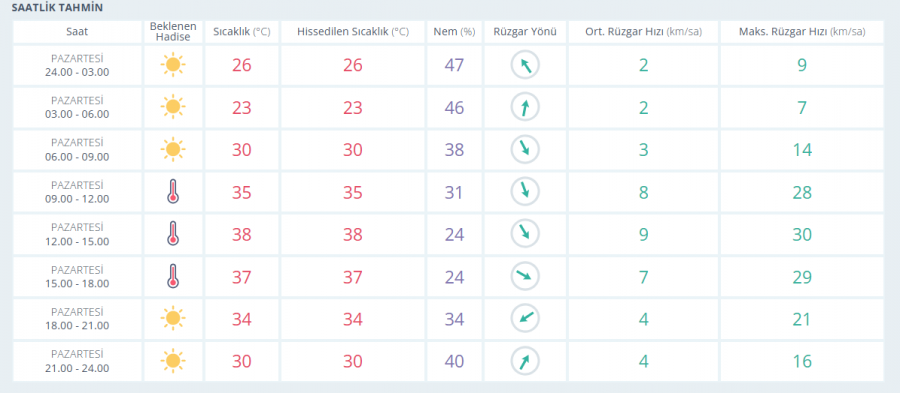This screenshot has height=393, width=900.
Task: Click the Rüzgar Yönü column header
Action: point(525,32)
